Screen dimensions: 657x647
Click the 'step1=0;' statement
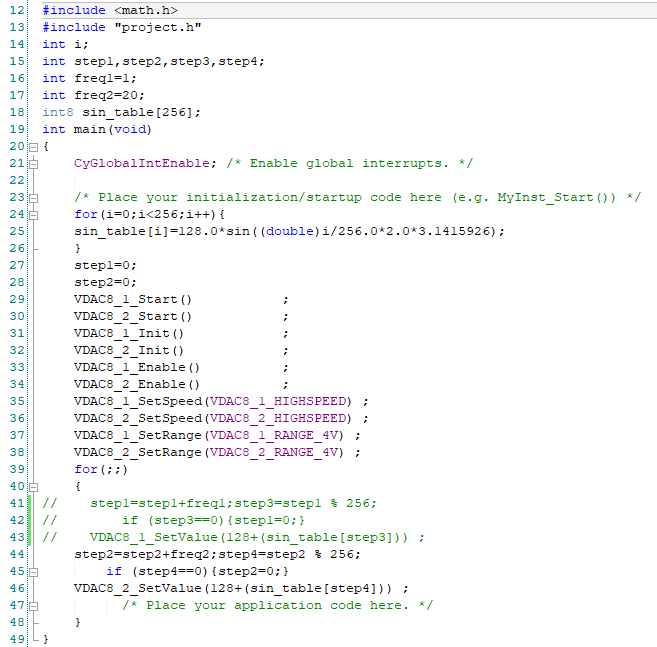(x=105, y=265)
